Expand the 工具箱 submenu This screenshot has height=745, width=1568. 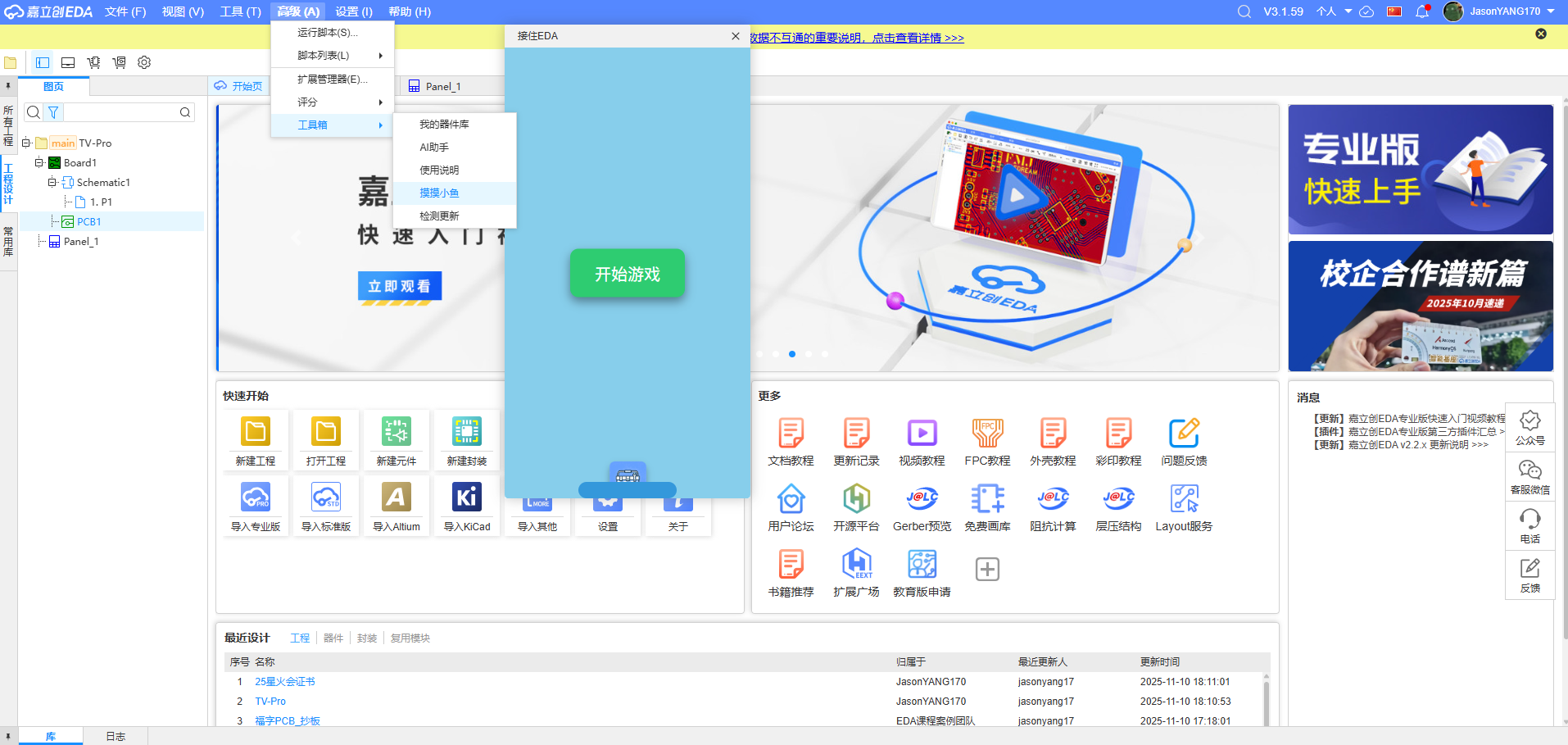pos(333,125)
